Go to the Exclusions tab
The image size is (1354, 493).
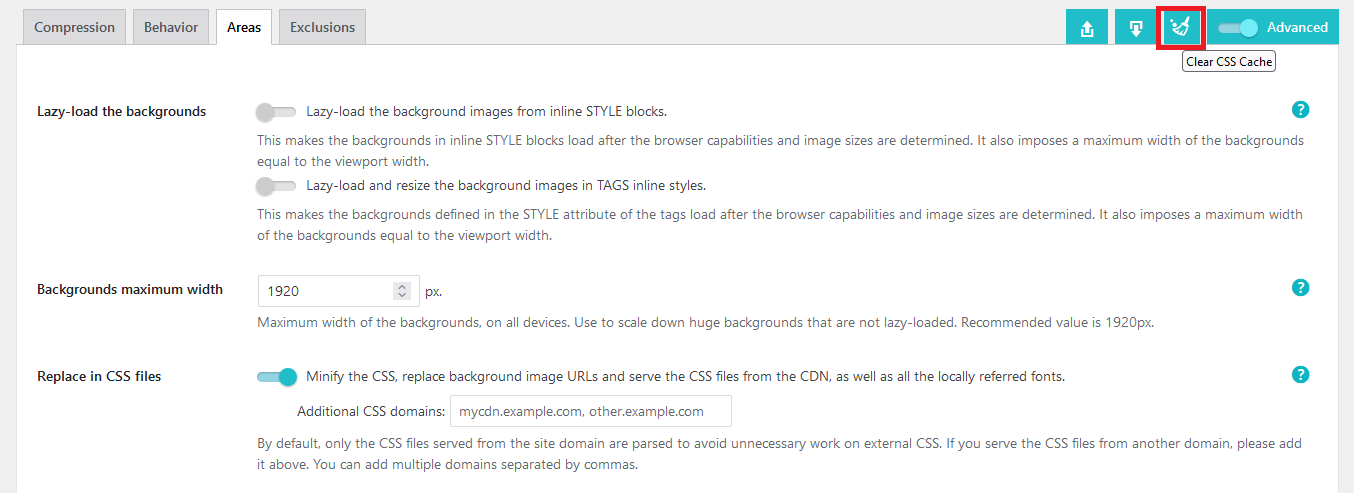click(322, 27)
